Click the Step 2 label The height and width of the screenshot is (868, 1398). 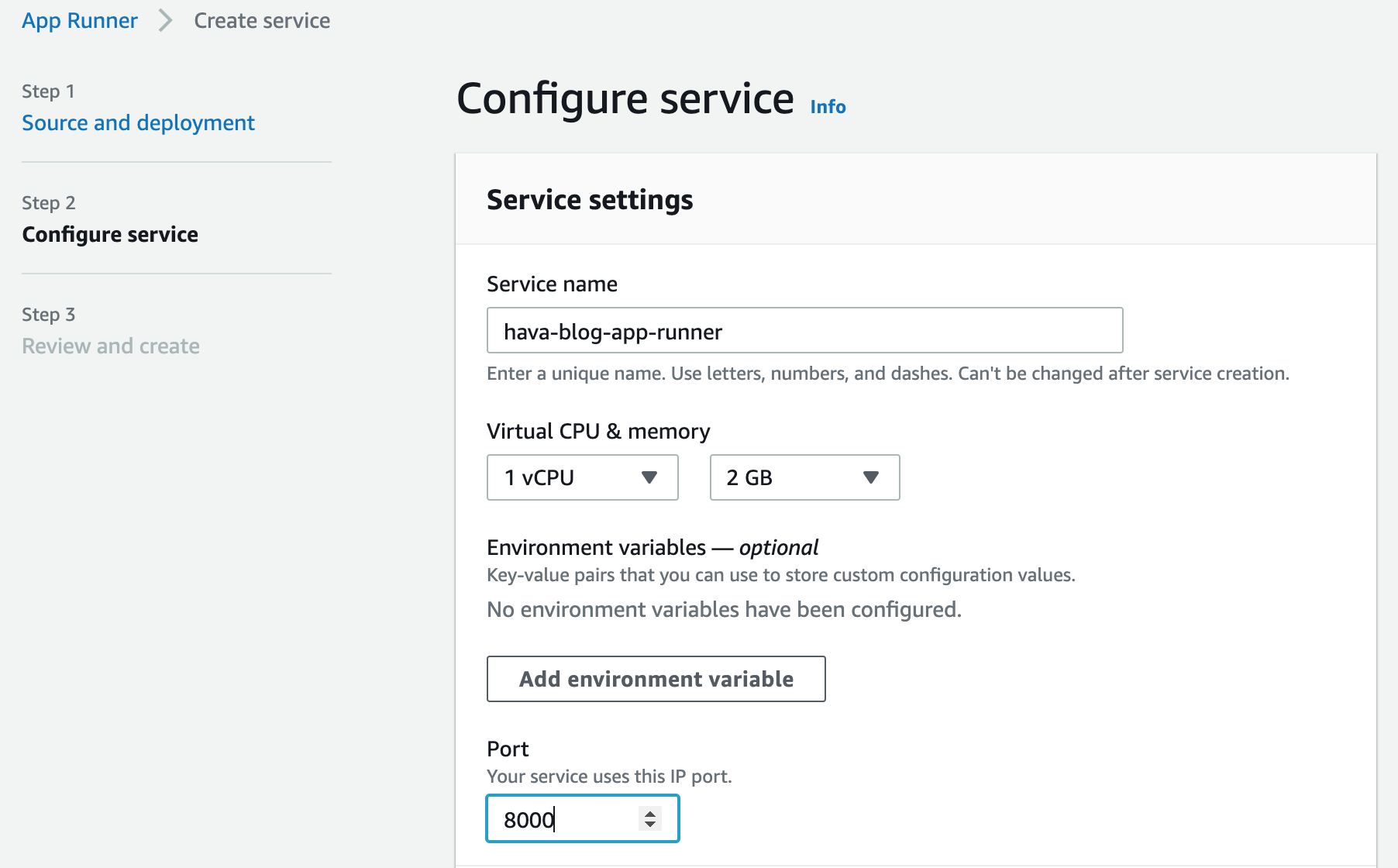48,203
